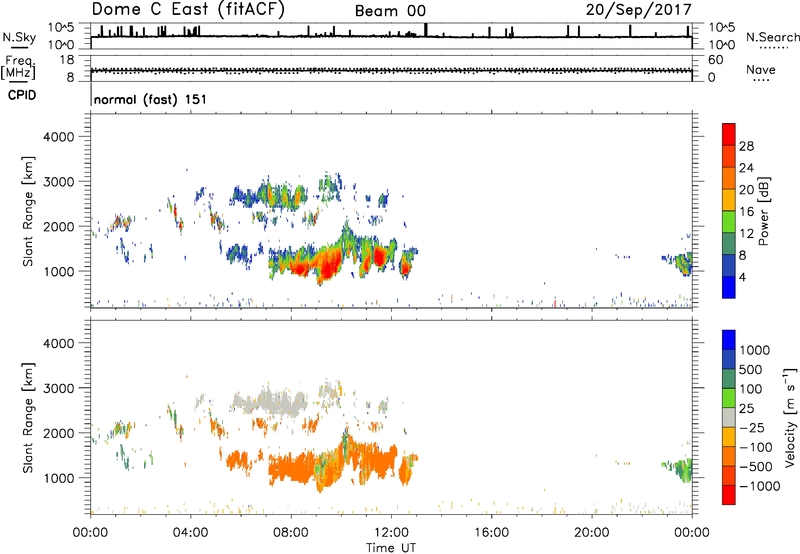The height and width of the screenshot is (554, 800).
Task: Click the 'Time UT' axis label
Action: pyautogui.click(x=391, y=548)
